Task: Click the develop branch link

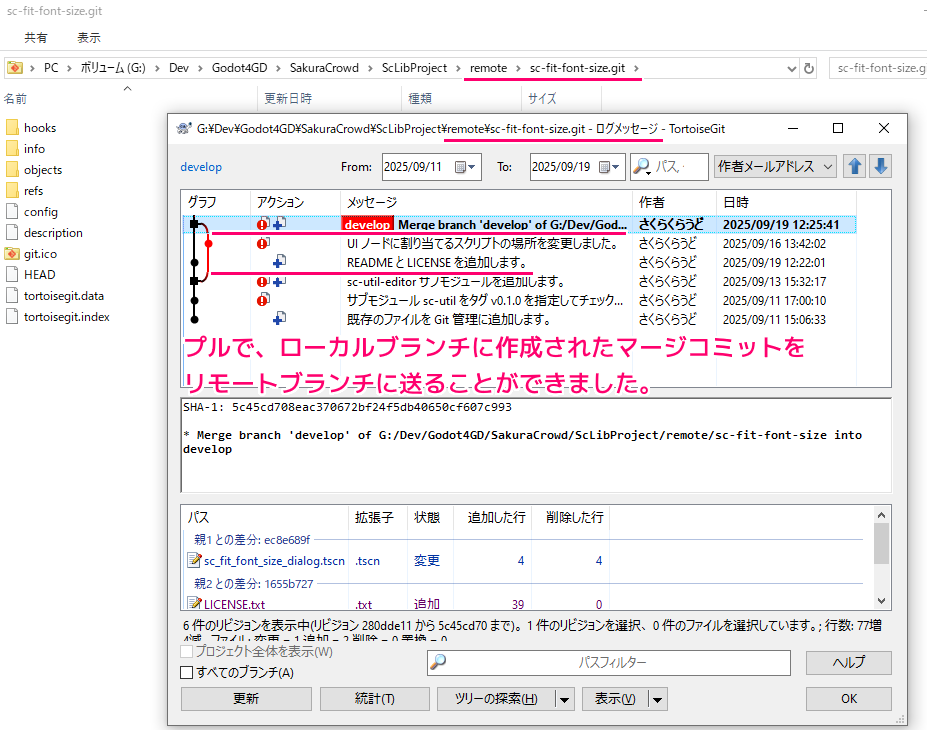Action: click(x=201, y=167)
